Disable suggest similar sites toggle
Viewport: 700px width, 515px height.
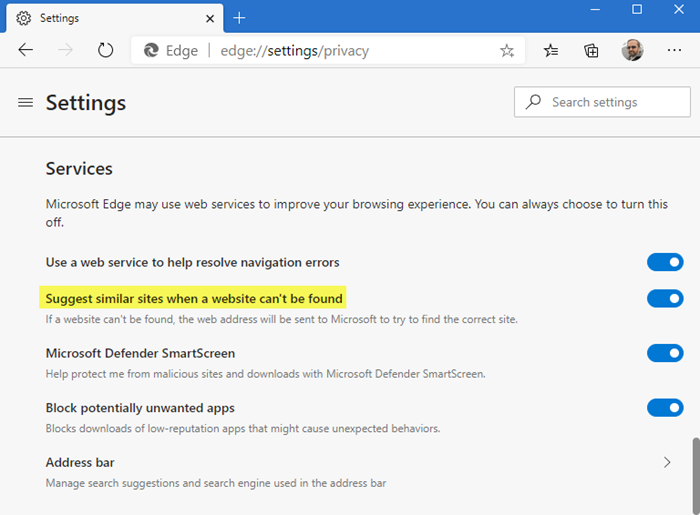[x=665, y=299]
